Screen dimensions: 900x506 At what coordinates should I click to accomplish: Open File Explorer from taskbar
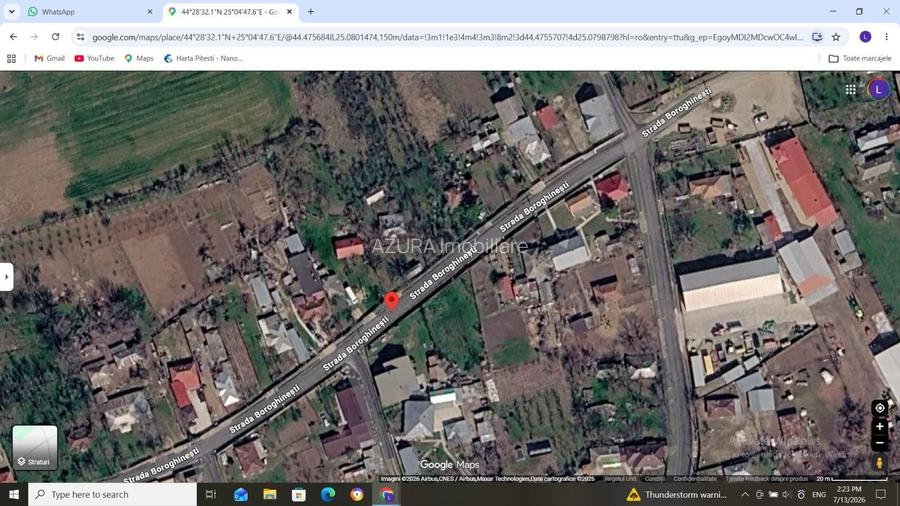coord(270,495)
